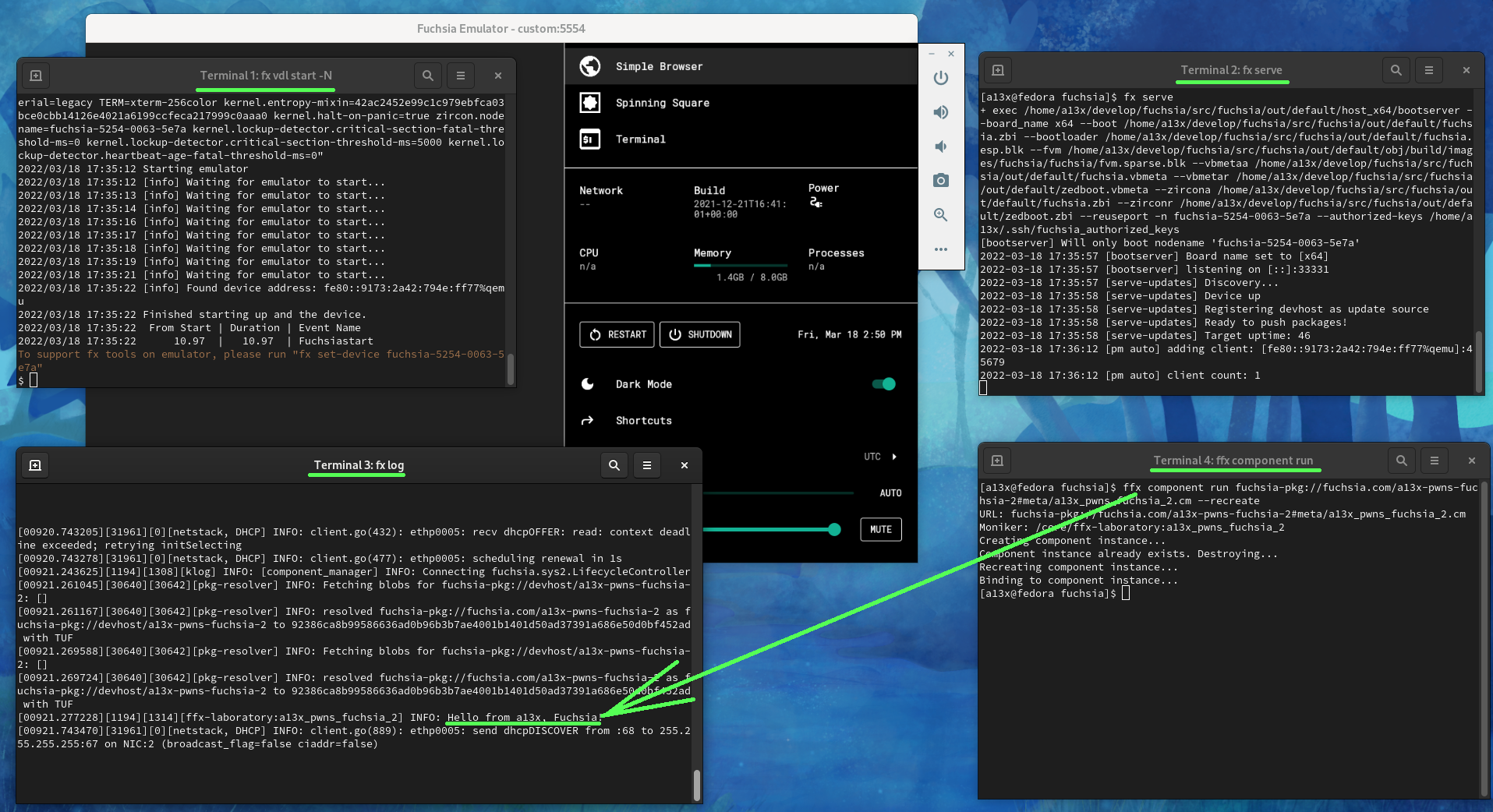Toggle the AUTO brightness setting

click(890, 492)
